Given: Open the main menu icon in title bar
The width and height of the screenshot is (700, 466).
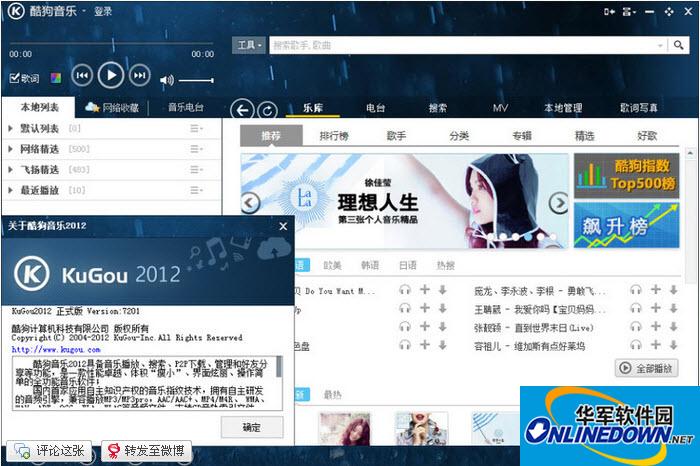Looking at the screenshot, I should coord(629,12).
